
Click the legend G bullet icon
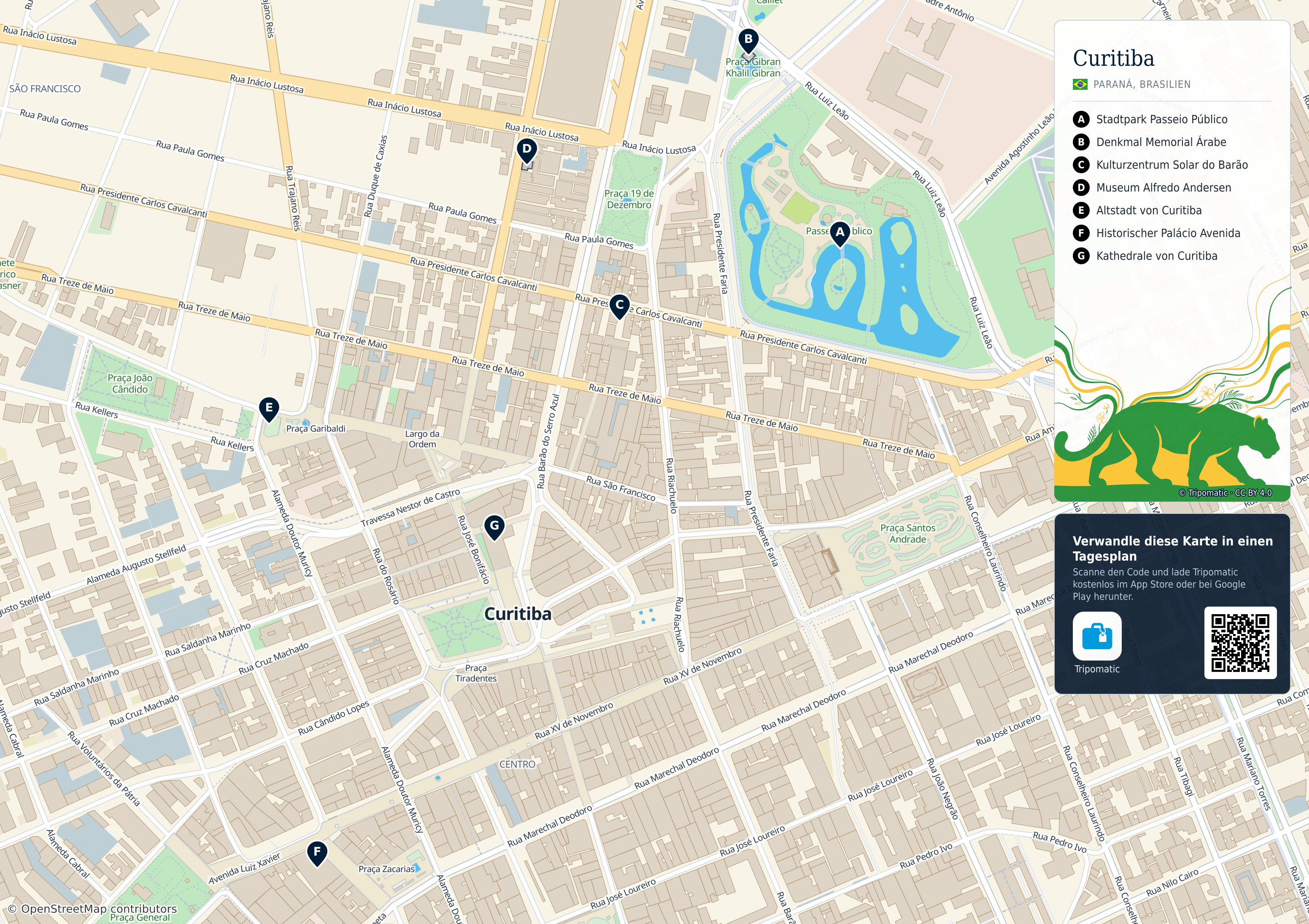click(x=1080, y=256)
